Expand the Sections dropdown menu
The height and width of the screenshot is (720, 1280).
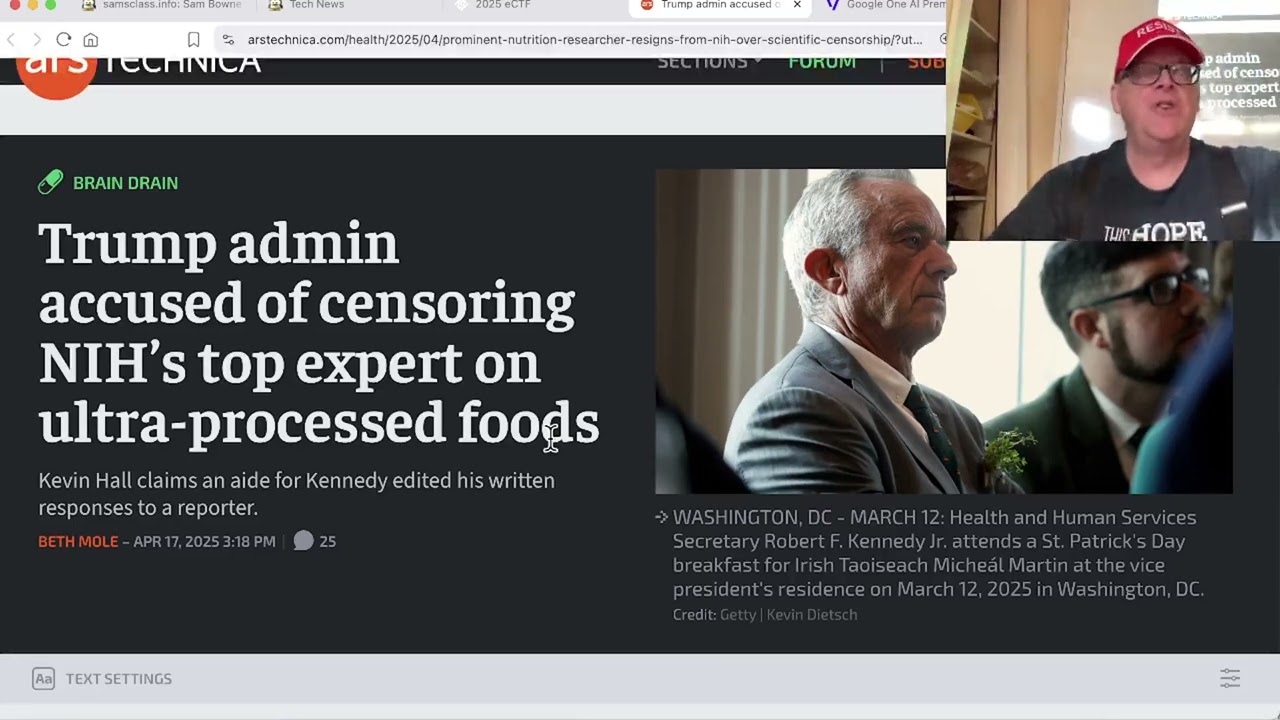point(709,63)
